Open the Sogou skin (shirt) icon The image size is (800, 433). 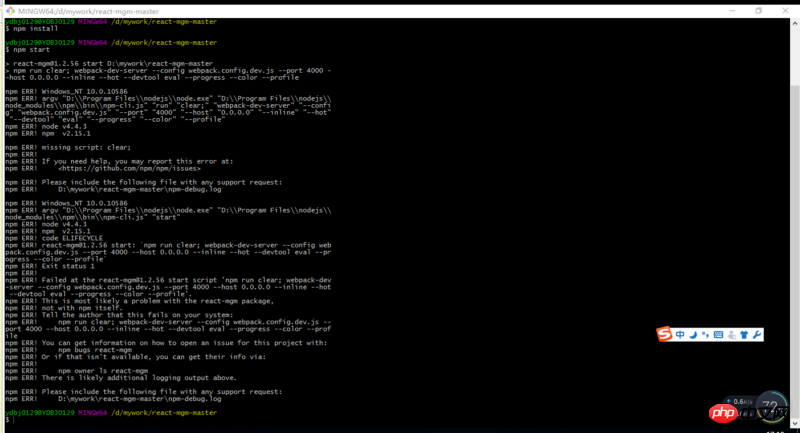(x=744, y=335)
